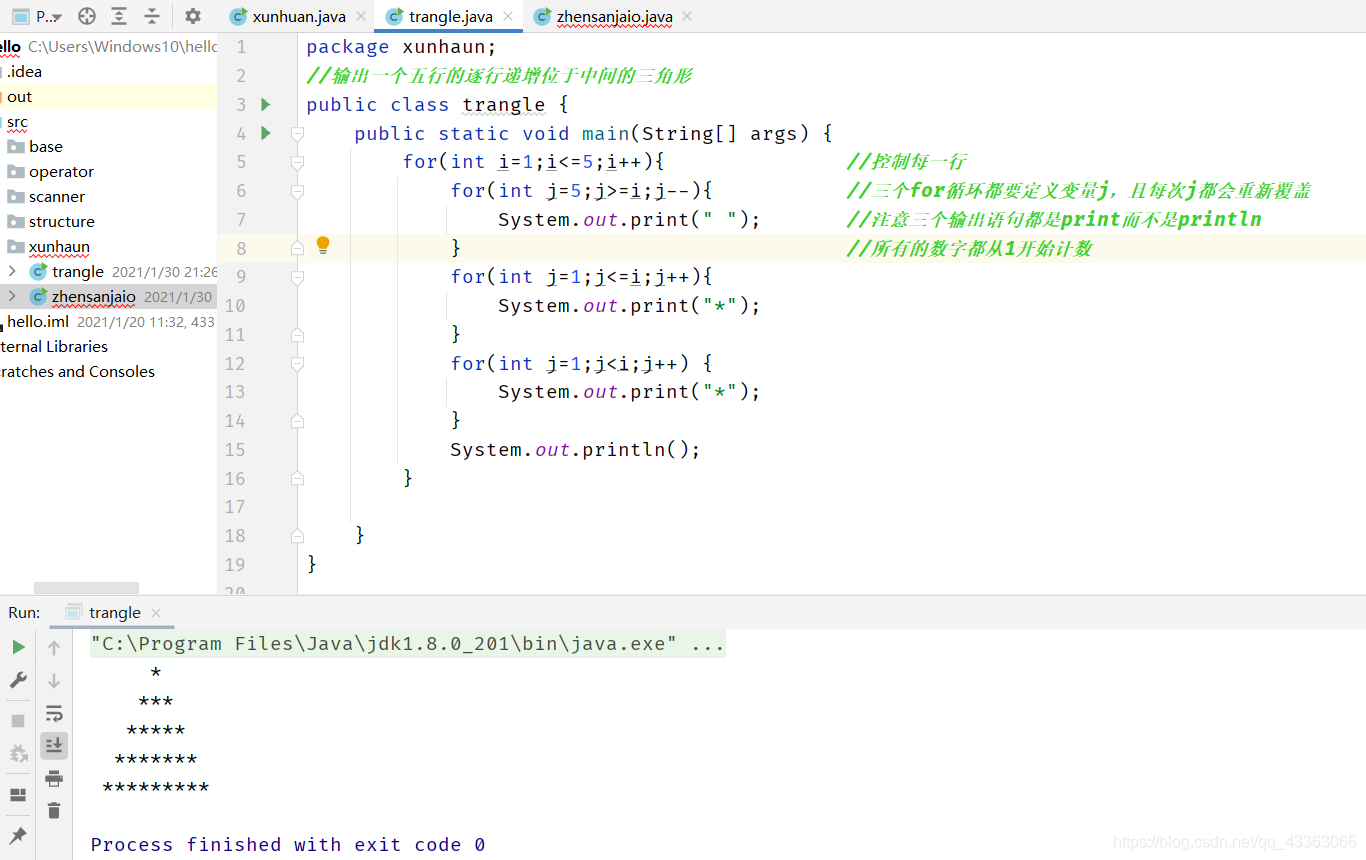Fold the for loop at line 9
1366x860 pixels.
click(x=297, y=277)
